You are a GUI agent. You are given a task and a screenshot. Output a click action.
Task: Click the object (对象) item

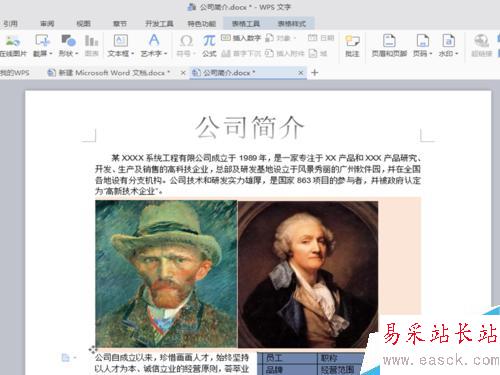tap(280, 38)
